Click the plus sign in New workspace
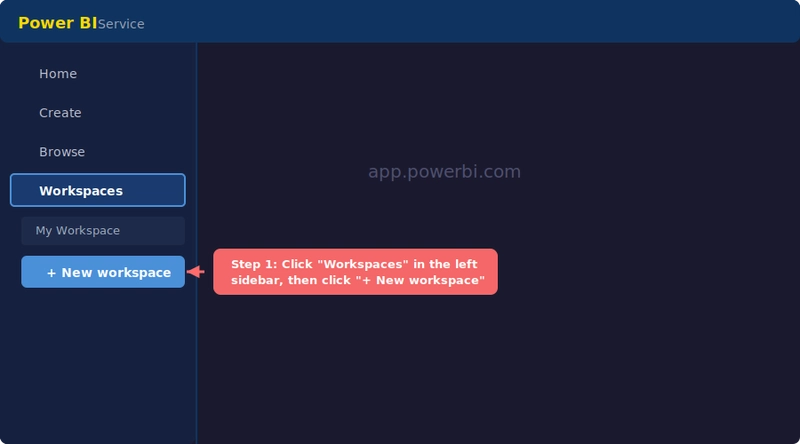This screenshot has height=444, width=800. coord(51,272)
